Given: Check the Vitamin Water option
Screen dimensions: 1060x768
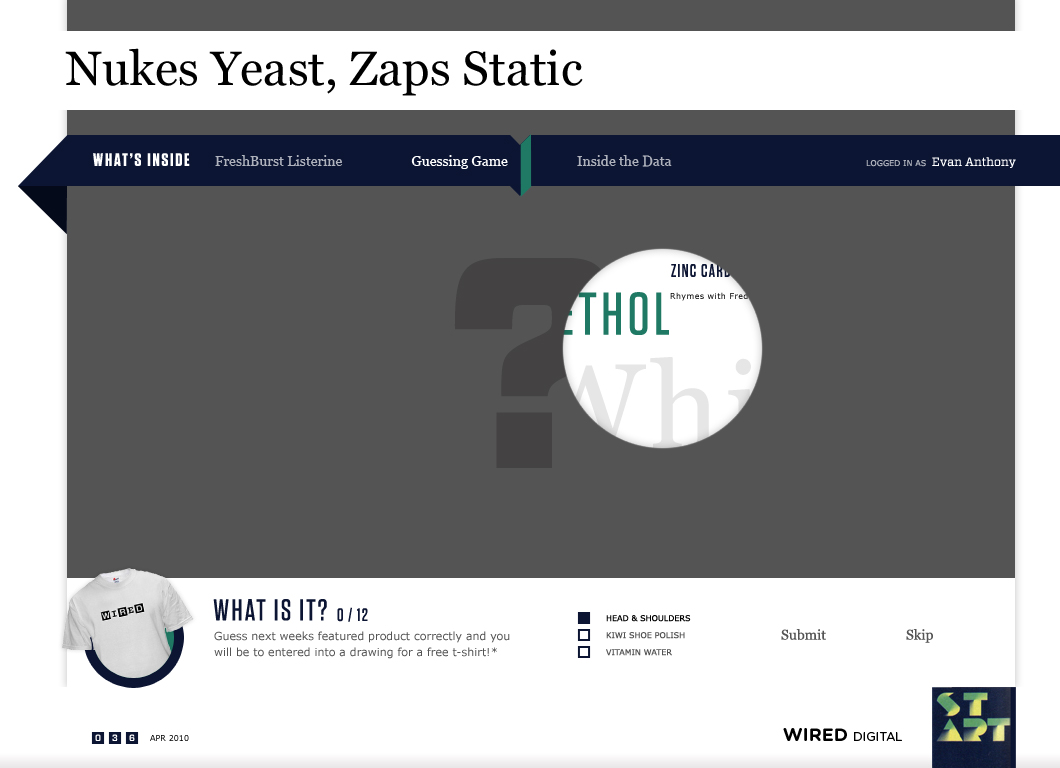Looking at the screenshot, I should (584, 652).
